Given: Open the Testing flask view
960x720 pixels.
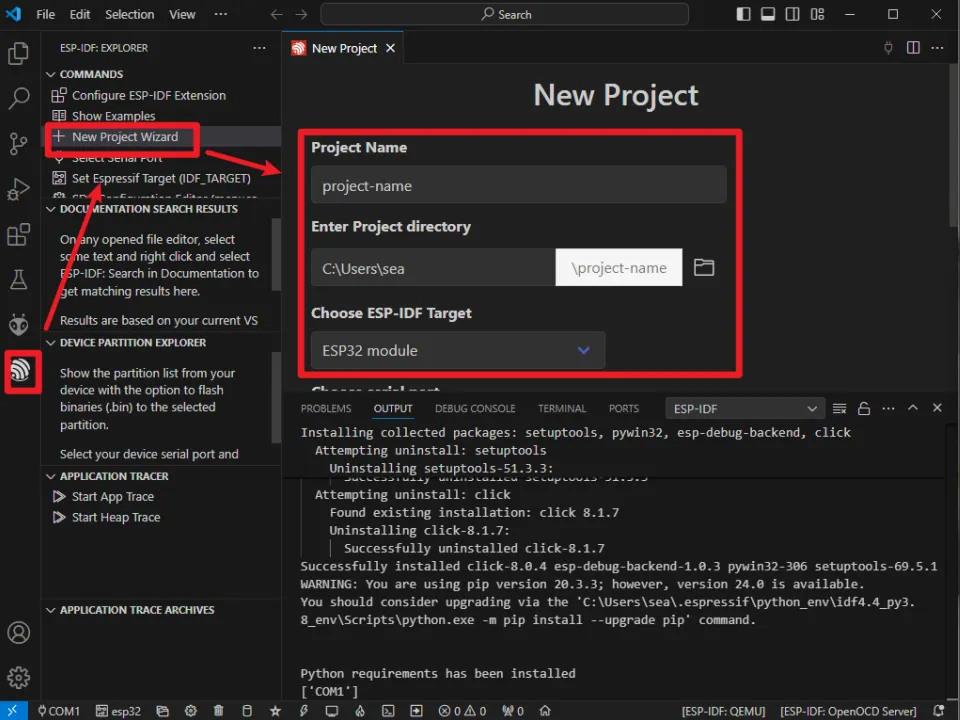Looking at the screenshot, I should 18,280.
